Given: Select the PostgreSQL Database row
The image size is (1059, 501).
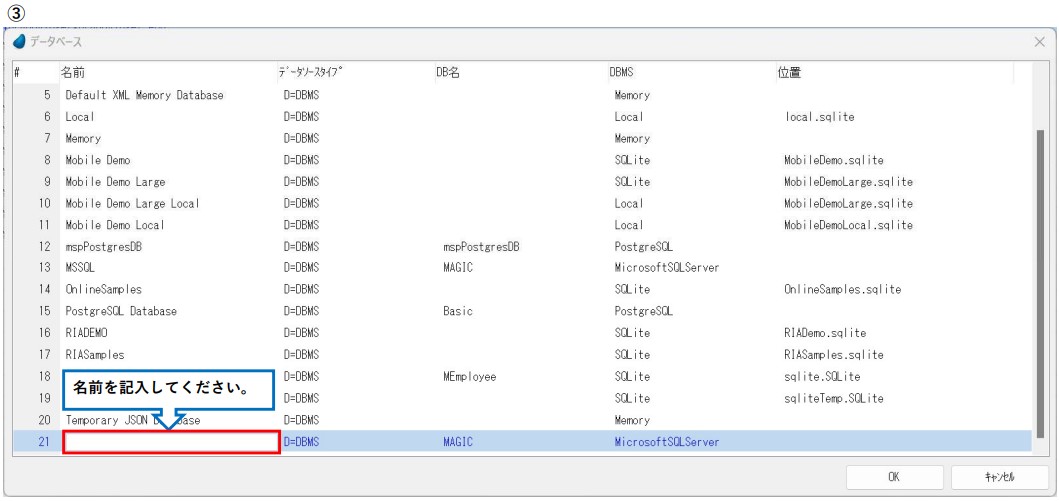Looking at the screenshot, I should coord(121,311).
